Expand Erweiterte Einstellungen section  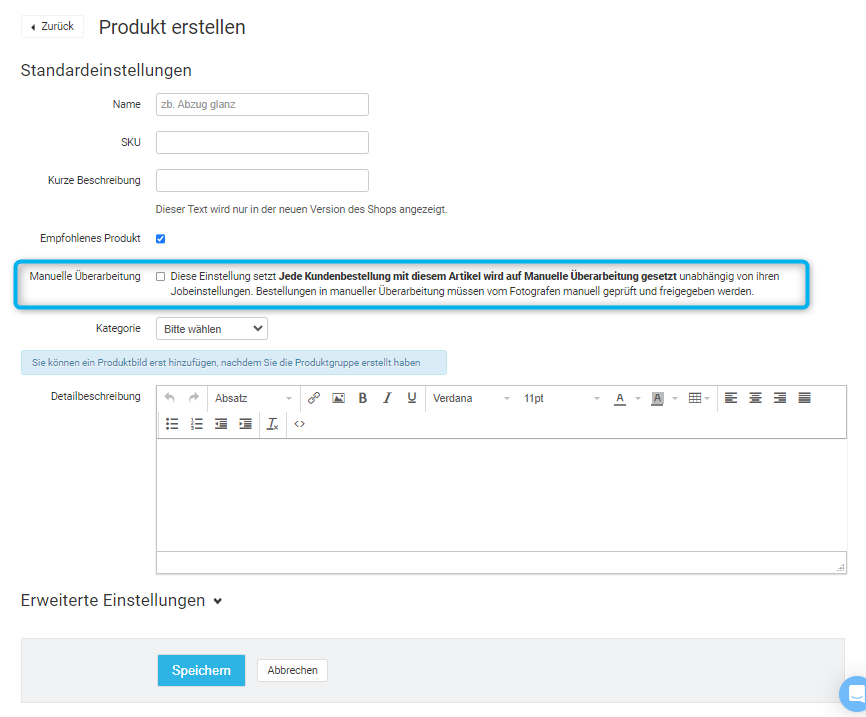coord(121,600)
